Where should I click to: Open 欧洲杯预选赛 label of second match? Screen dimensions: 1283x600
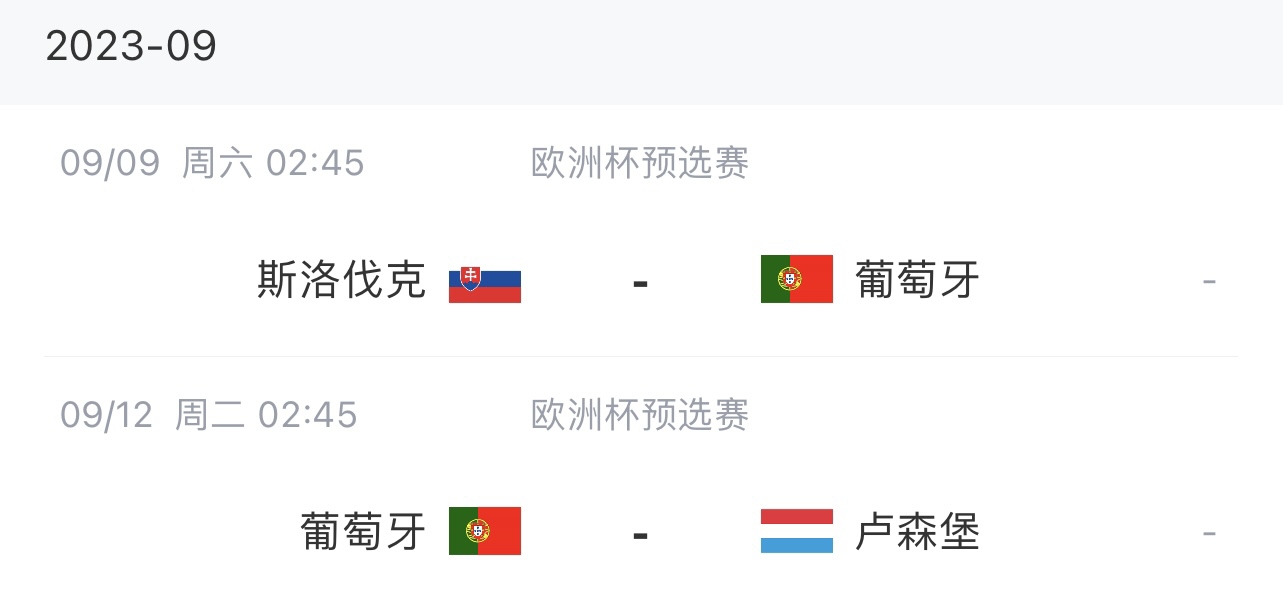[x=640, y=415]
